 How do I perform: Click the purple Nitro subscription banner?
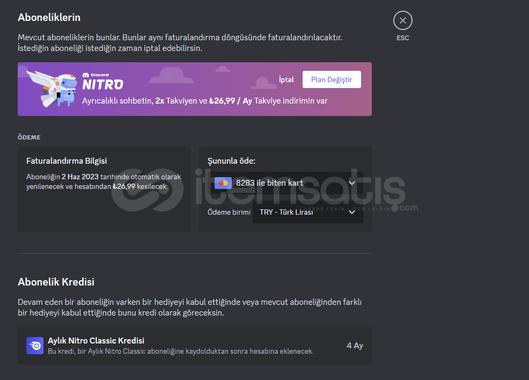[195, 89]
